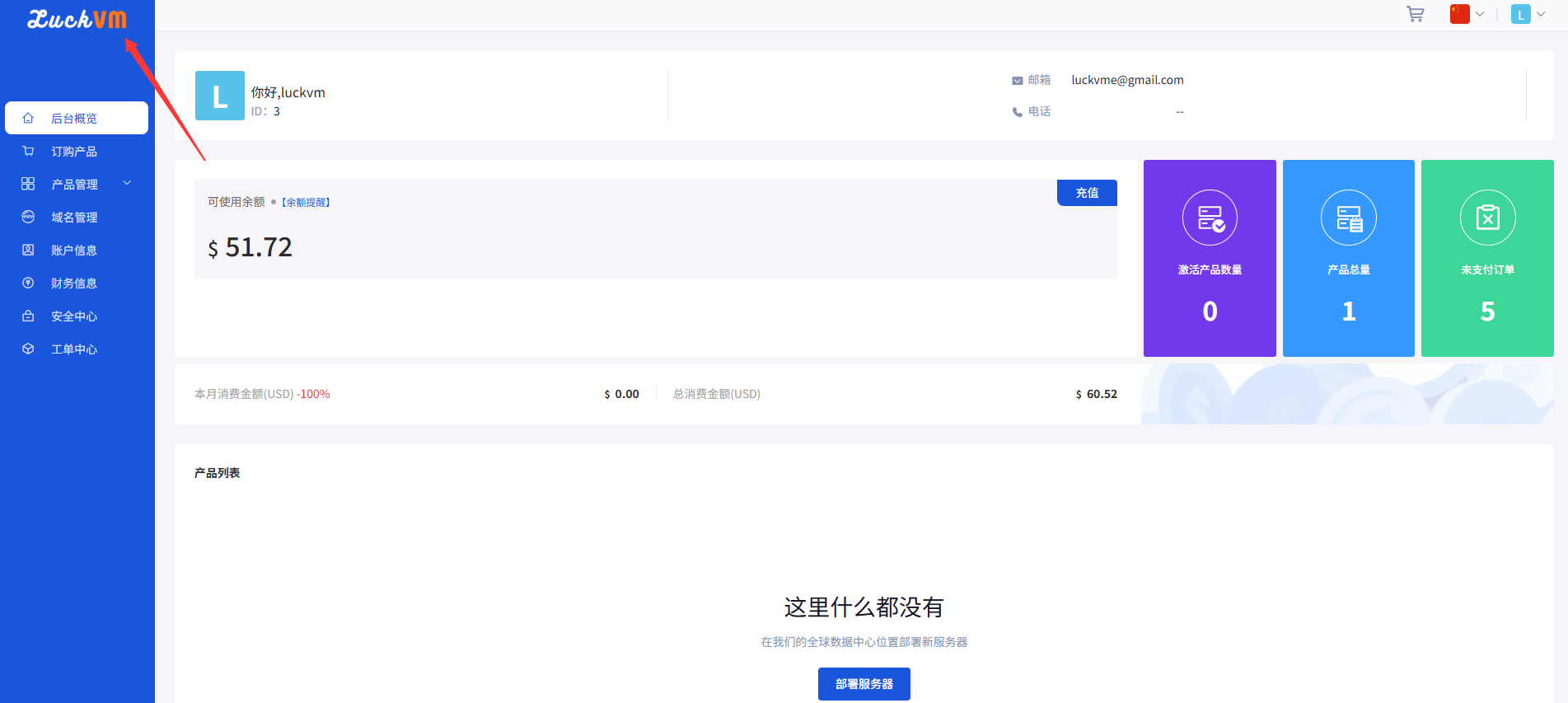Click the large L profile avatar

pyautogui.click(x=220, y=96)
